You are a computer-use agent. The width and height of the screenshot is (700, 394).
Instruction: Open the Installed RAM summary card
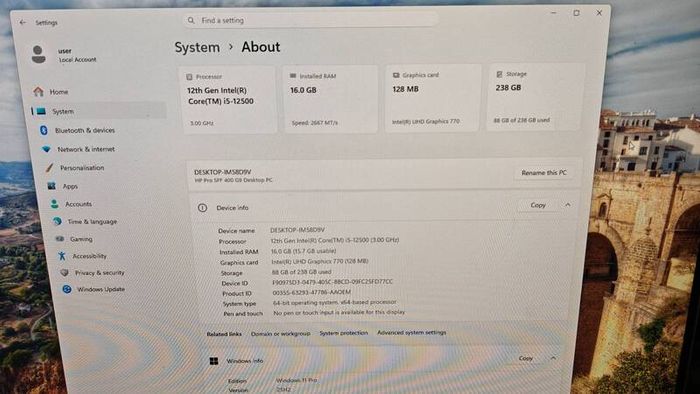pos(330,99)
